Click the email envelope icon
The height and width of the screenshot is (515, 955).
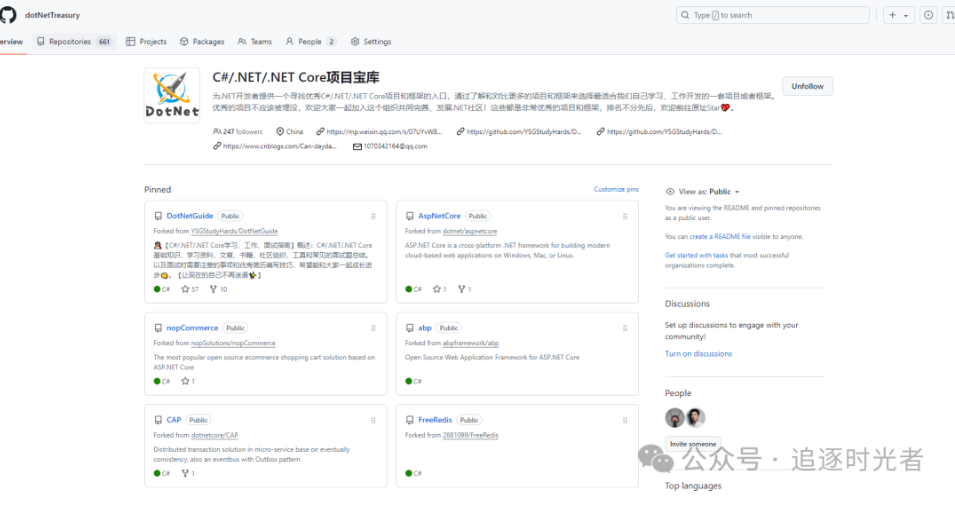tap(358, 146)
